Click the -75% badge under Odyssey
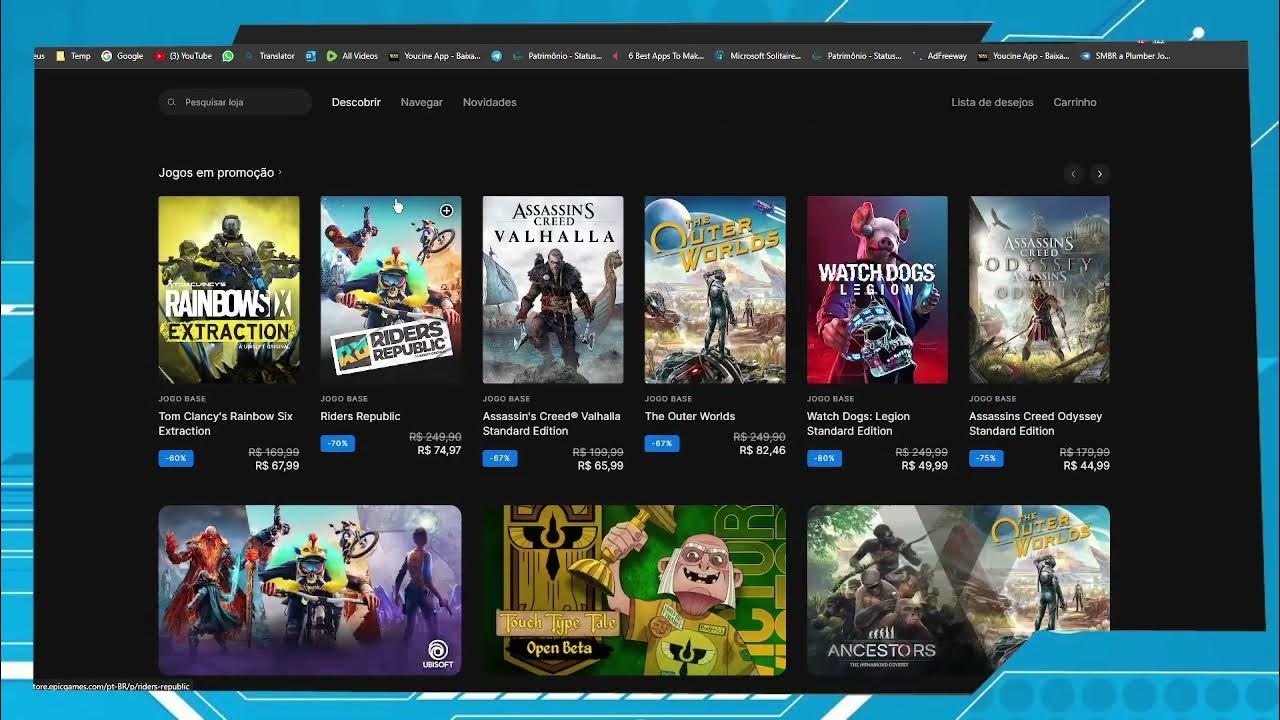Screen dimensions: 1280x720 tap(986, 459)
